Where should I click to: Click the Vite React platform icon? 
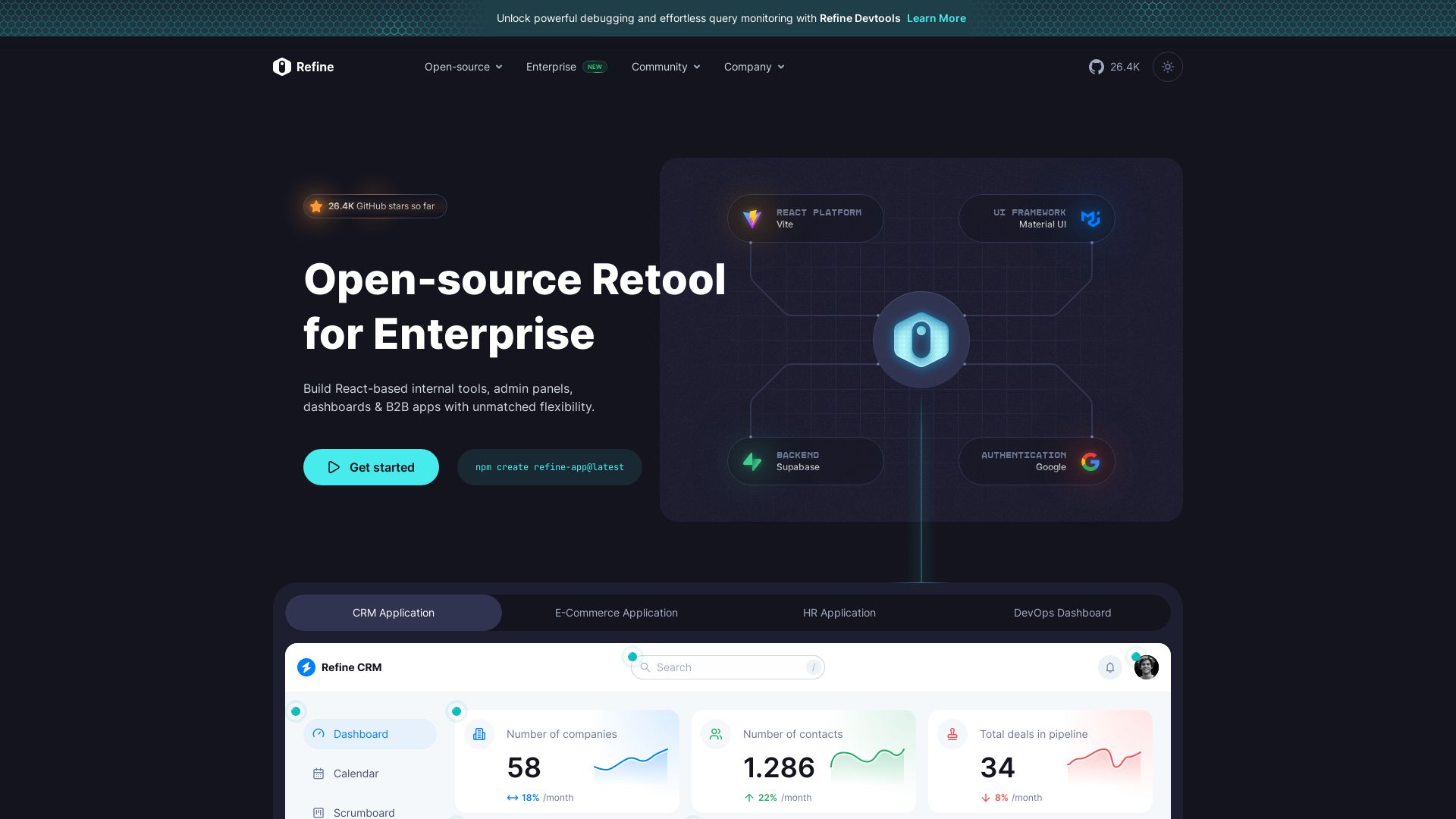752,218
